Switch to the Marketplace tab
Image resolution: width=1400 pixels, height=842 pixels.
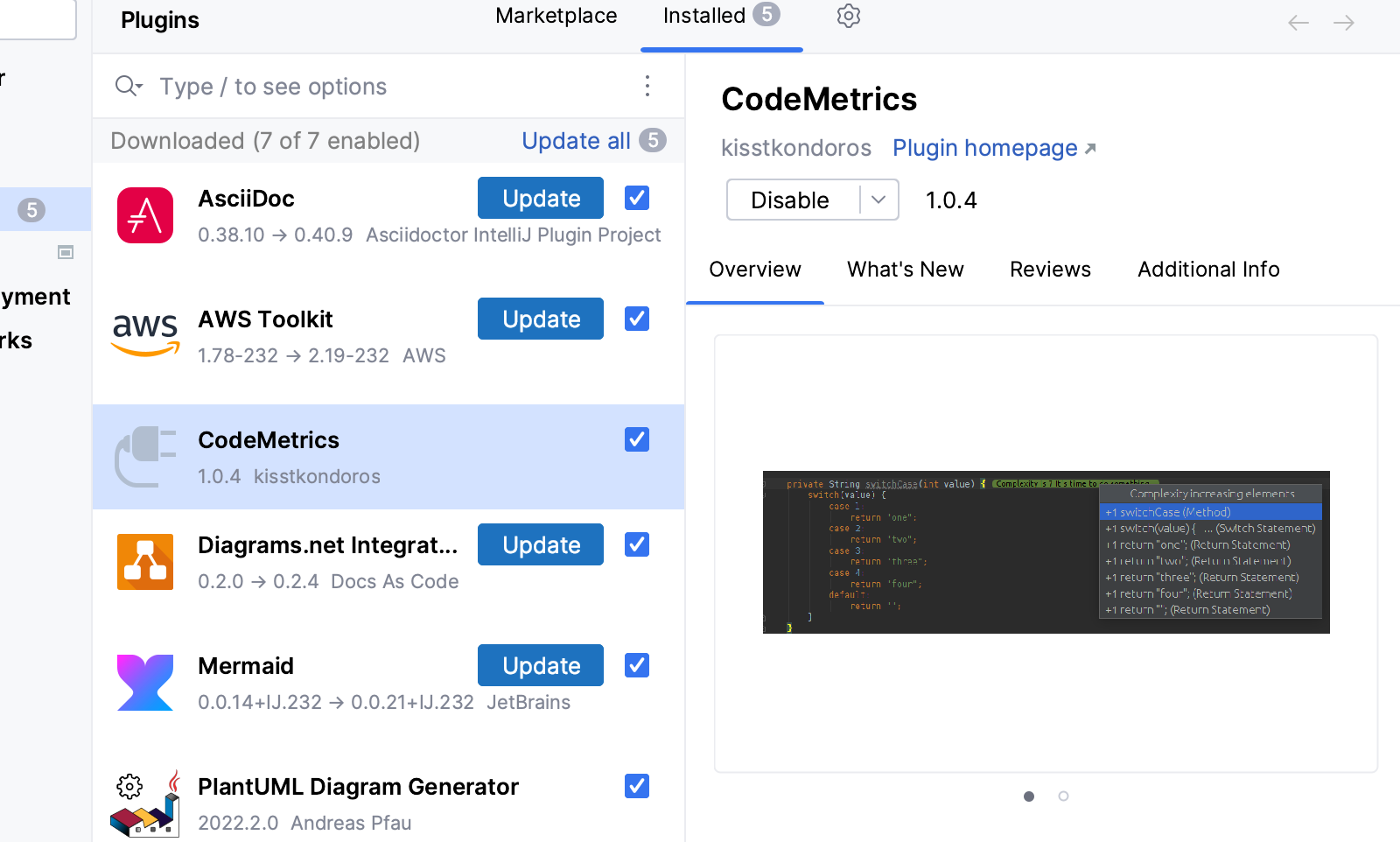[556, 16]
